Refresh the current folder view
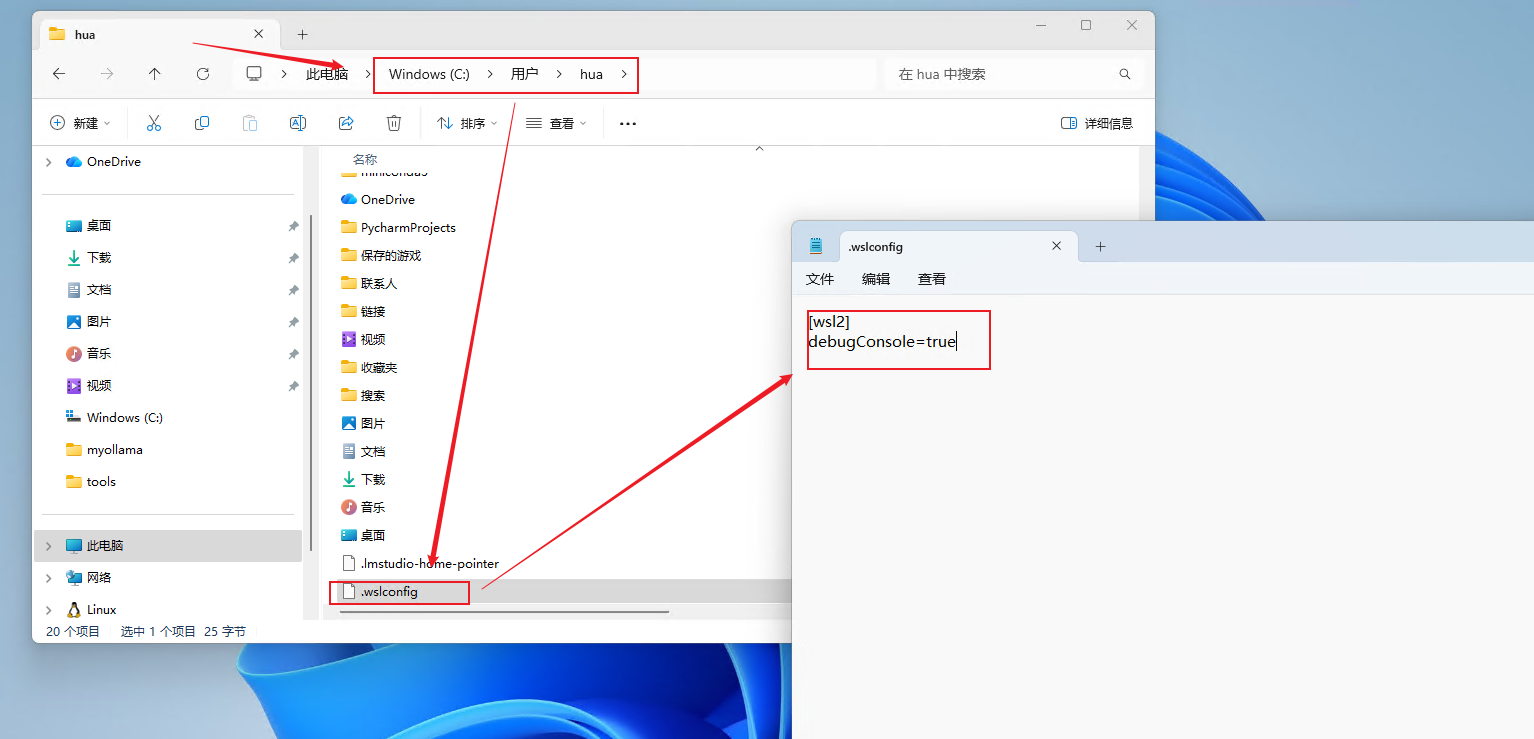The width and height of the screenshot is (1534, 739). [x=203, y=74]
